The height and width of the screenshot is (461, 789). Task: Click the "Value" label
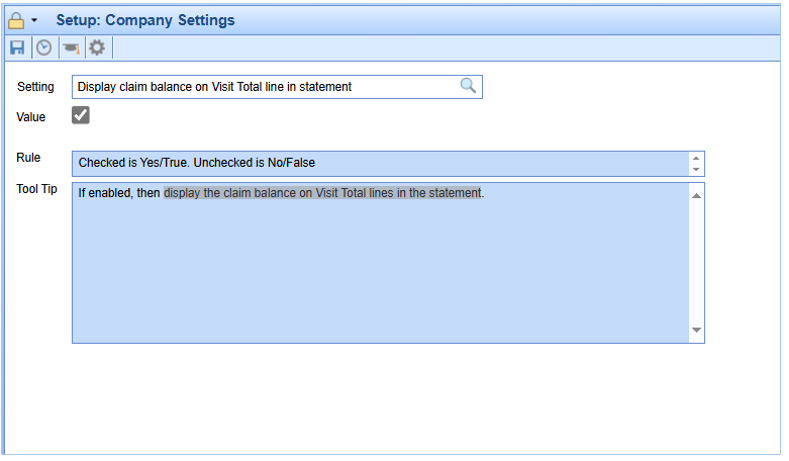coord(31,117)
